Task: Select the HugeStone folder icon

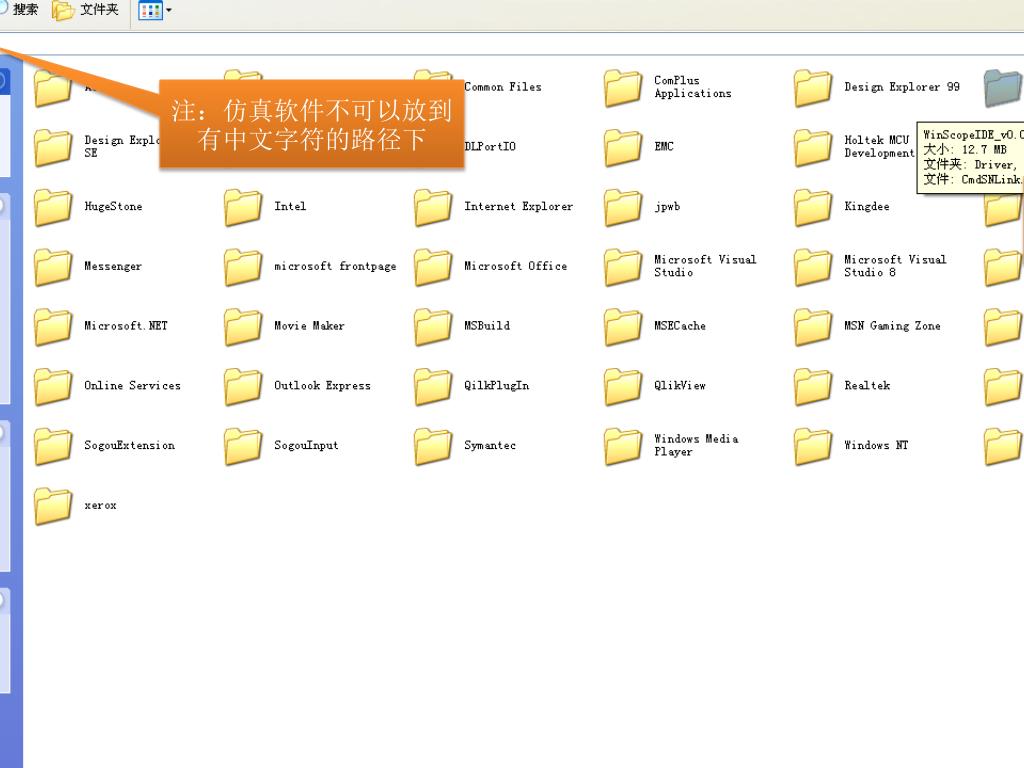Action: 53,207
